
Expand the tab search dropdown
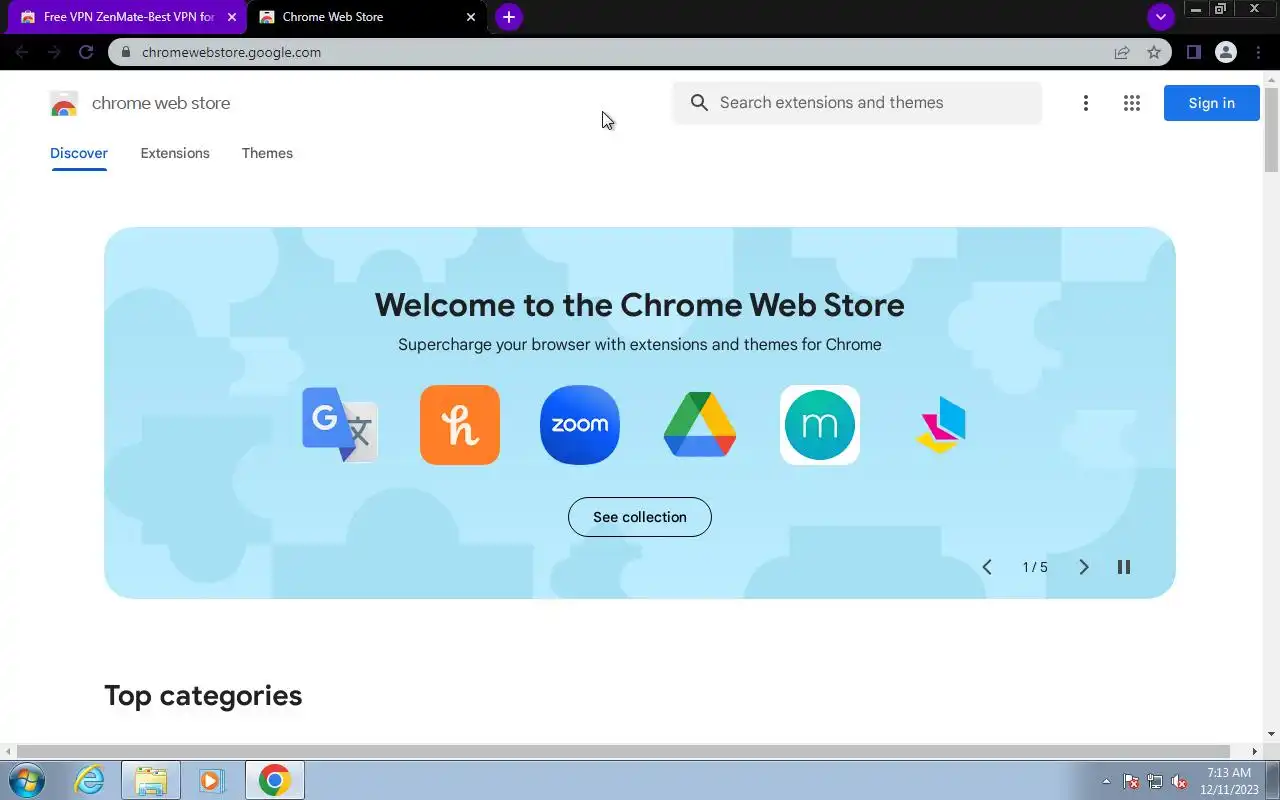point(1160,17)
